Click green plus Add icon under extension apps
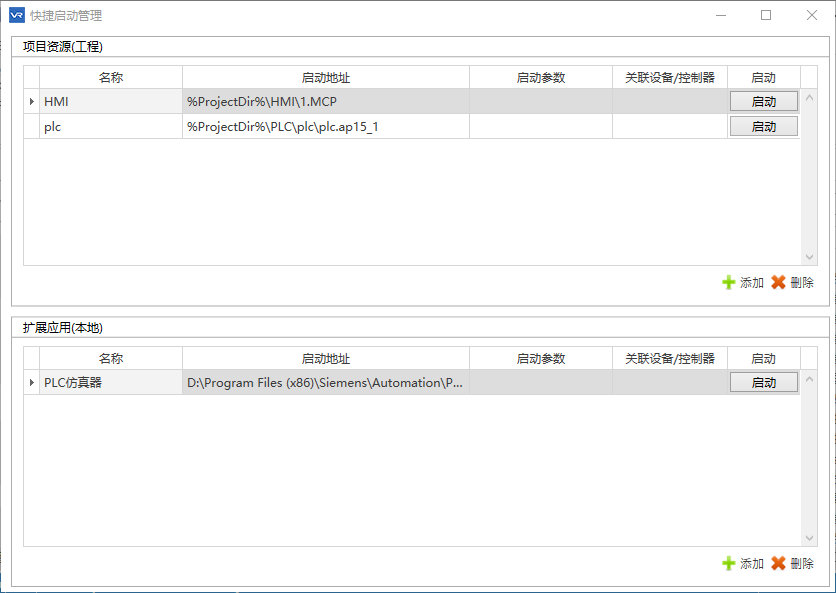The width and height of the screenshot is (836, 593). (728, 563)
